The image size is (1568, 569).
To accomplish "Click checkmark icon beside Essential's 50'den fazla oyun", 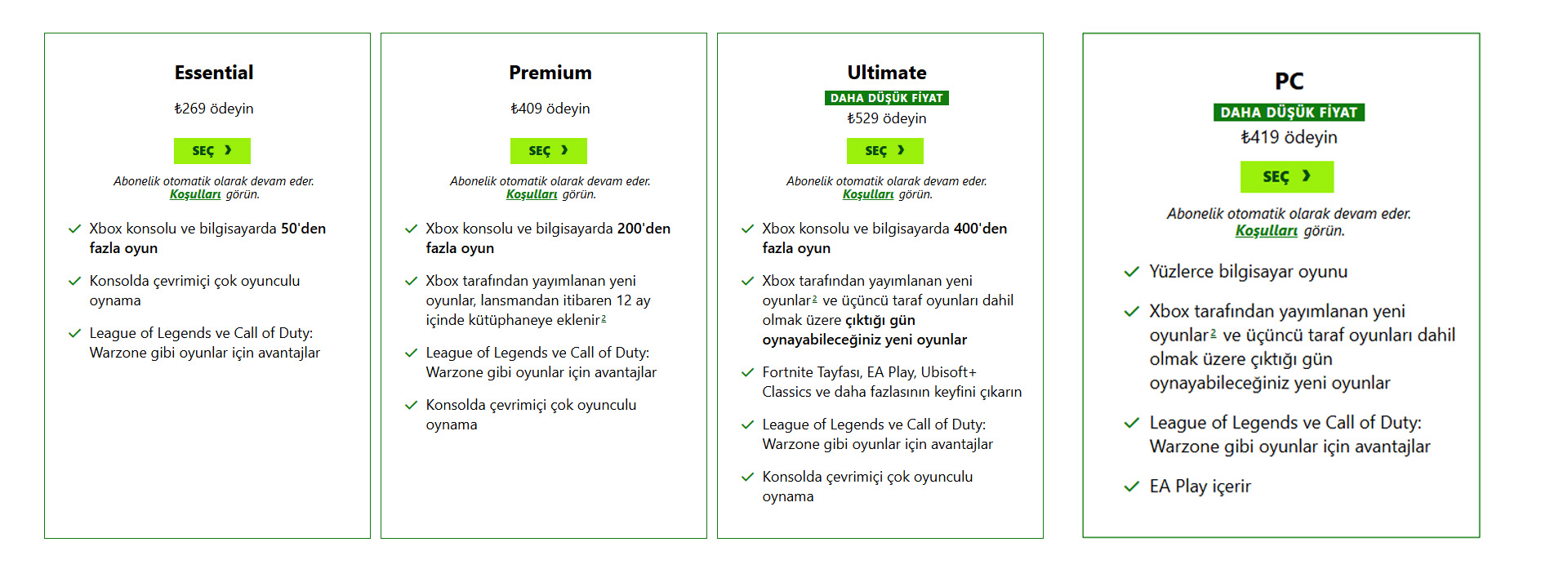I will pyautogui.click(x=74, y=229).
